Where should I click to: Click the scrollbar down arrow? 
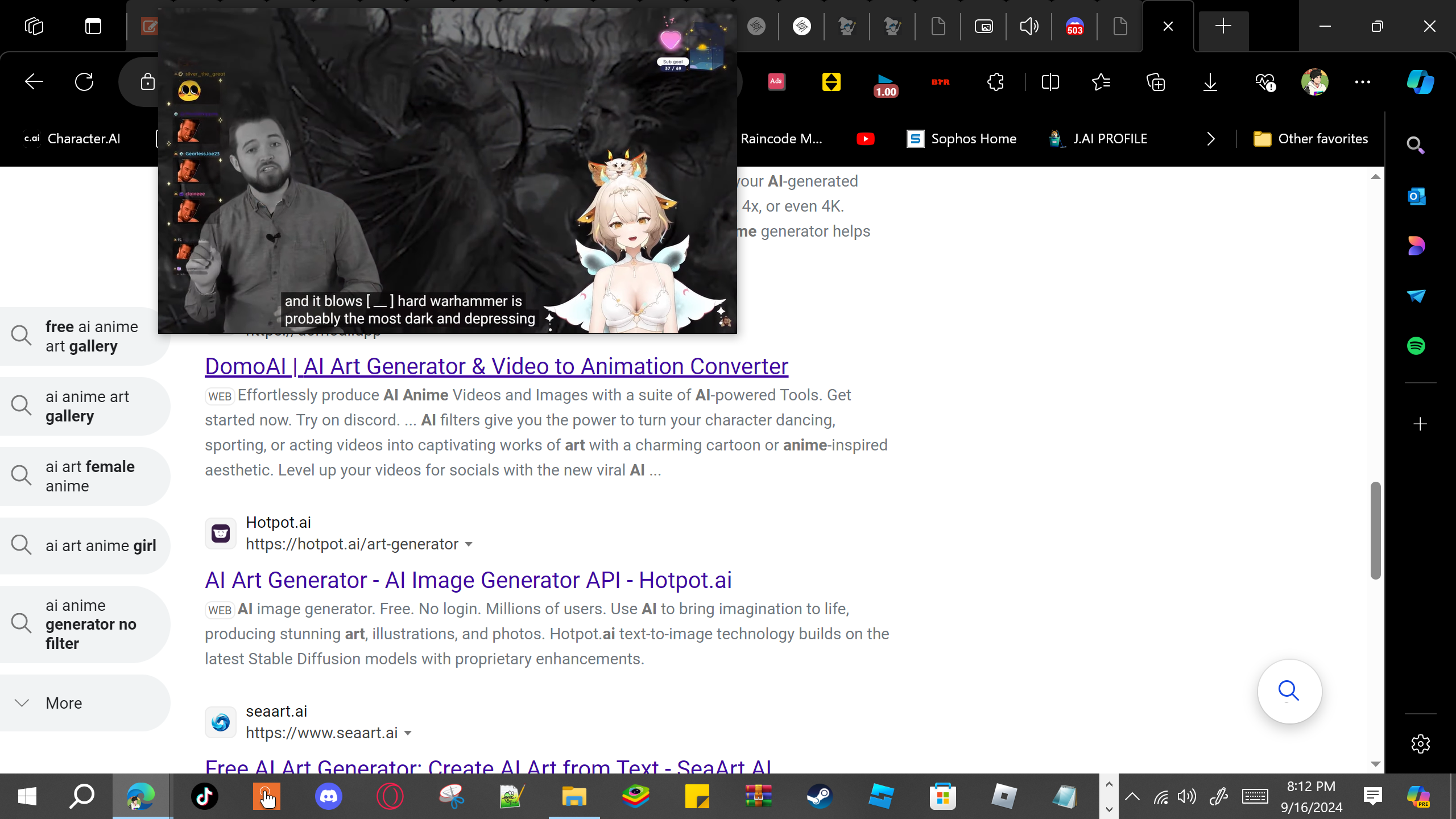click(1375, 764)
